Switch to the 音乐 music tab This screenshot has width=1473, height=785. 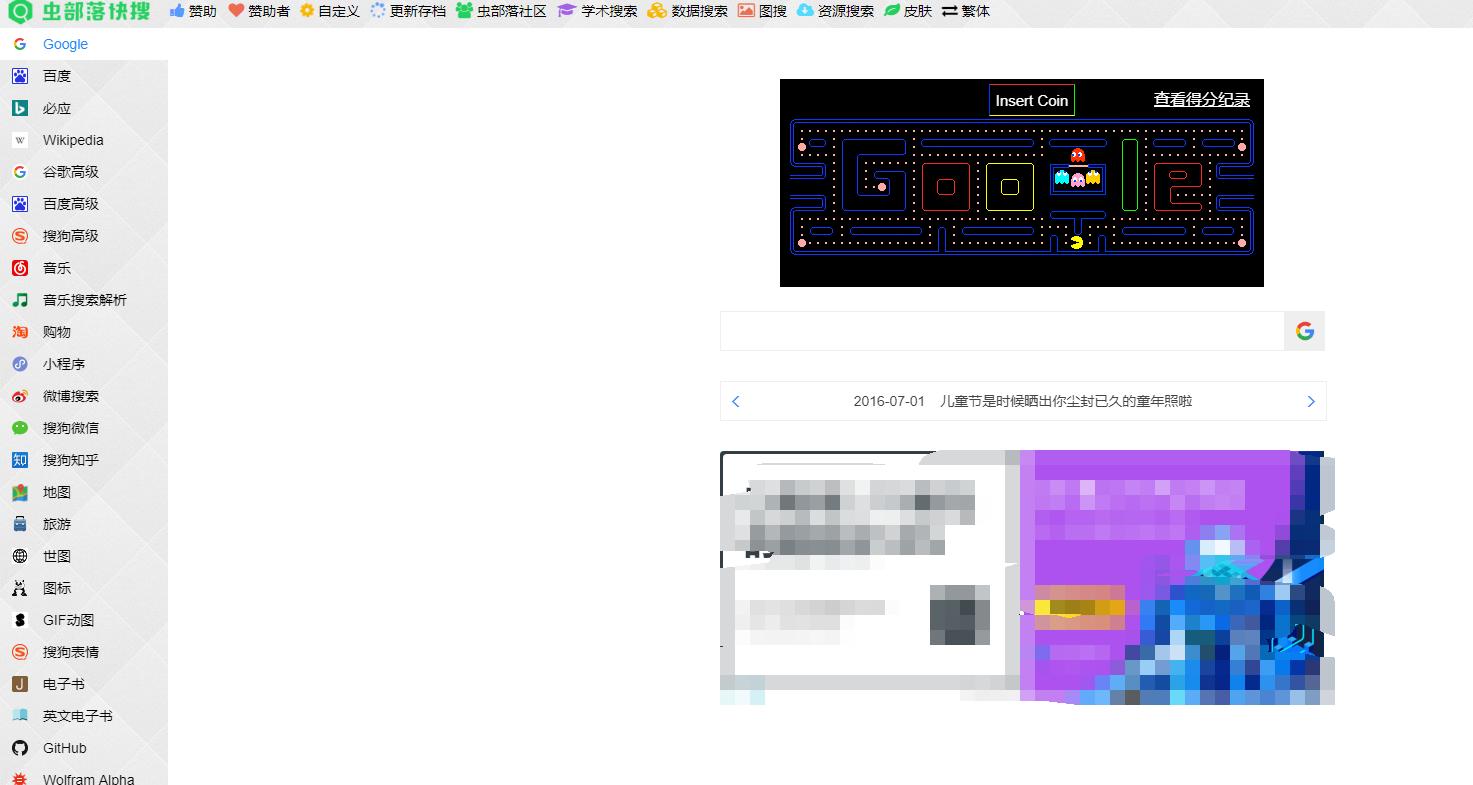pos(56,268)
